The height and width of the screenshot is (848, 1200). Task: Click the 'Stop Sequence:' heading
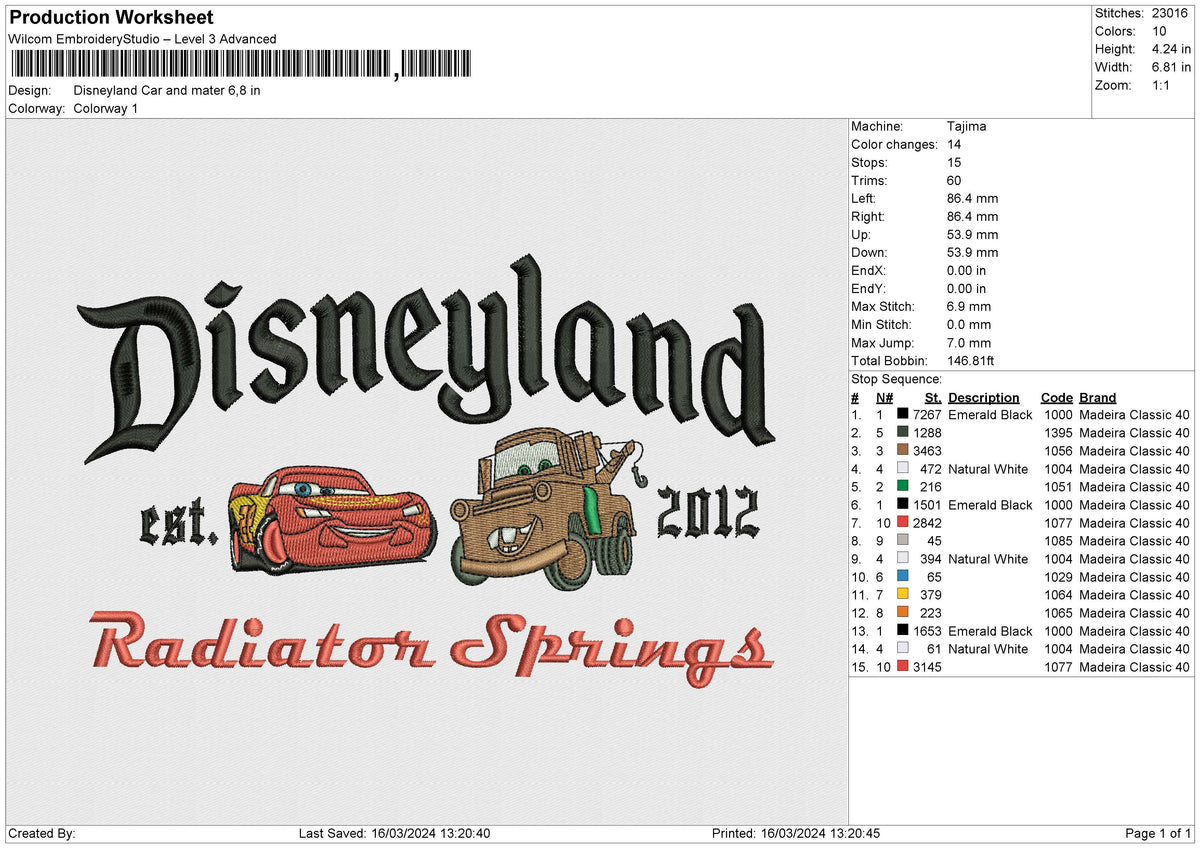(896, 379)
